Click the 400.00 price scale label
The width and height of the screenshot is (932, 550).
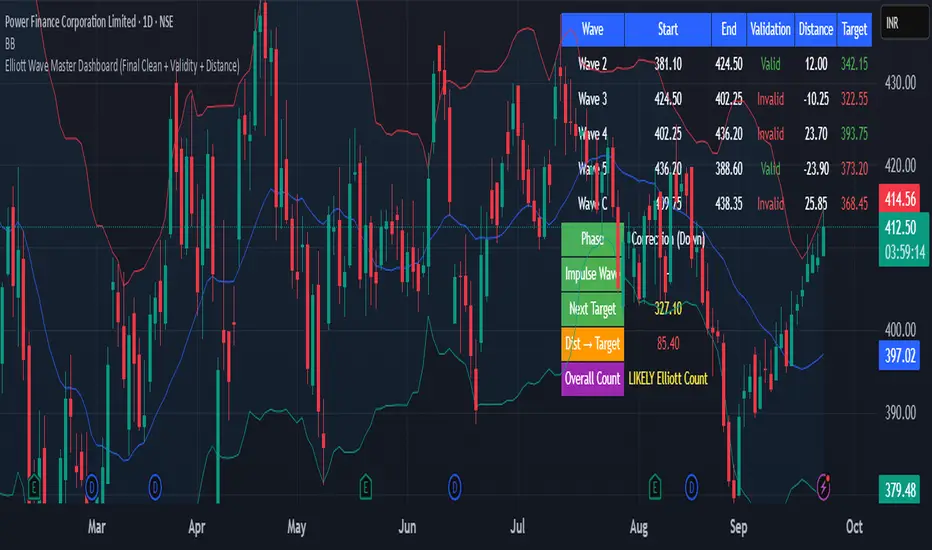900,330
